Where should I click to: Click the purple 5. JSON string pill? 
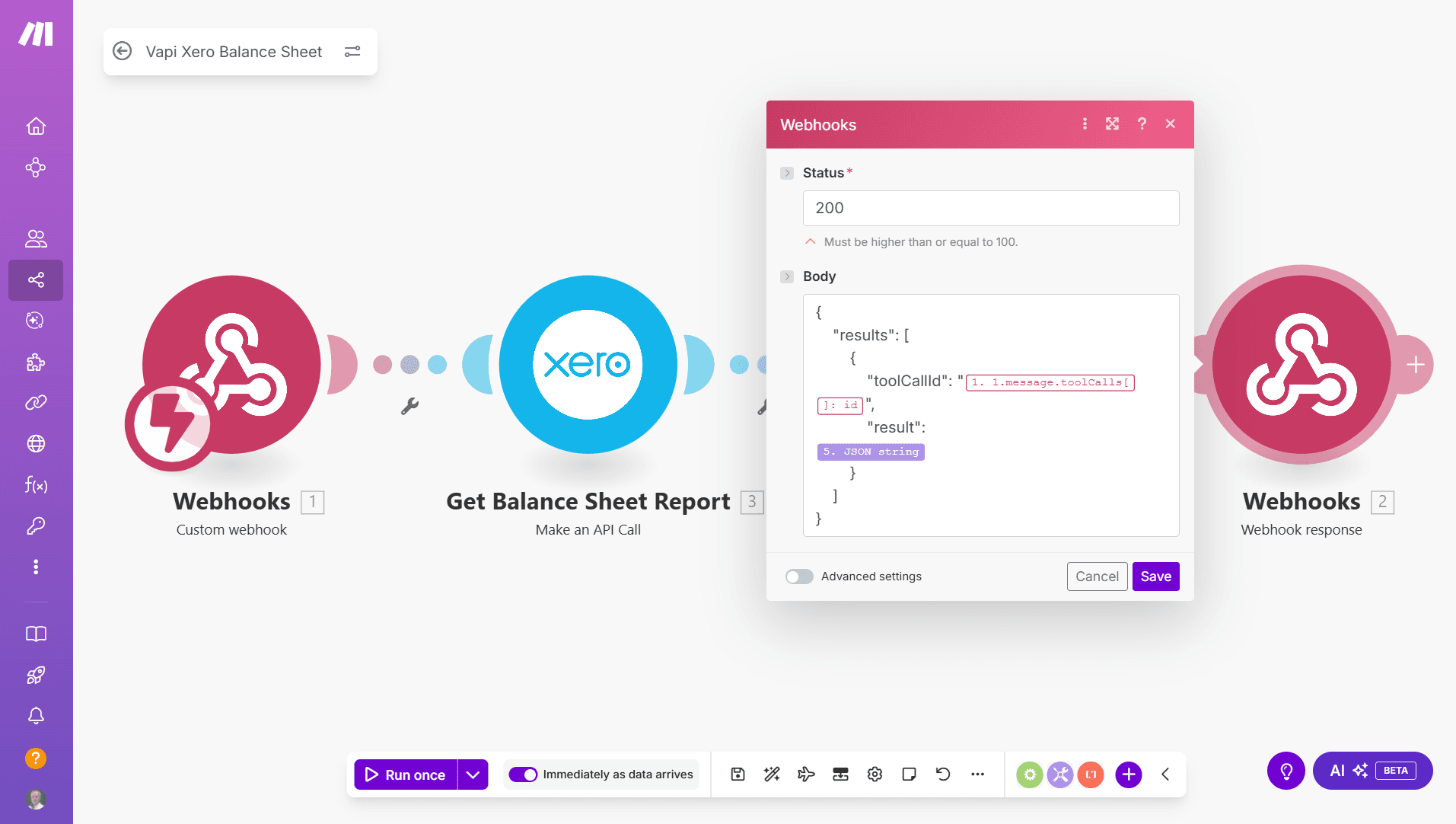click(x=871, y=452)
